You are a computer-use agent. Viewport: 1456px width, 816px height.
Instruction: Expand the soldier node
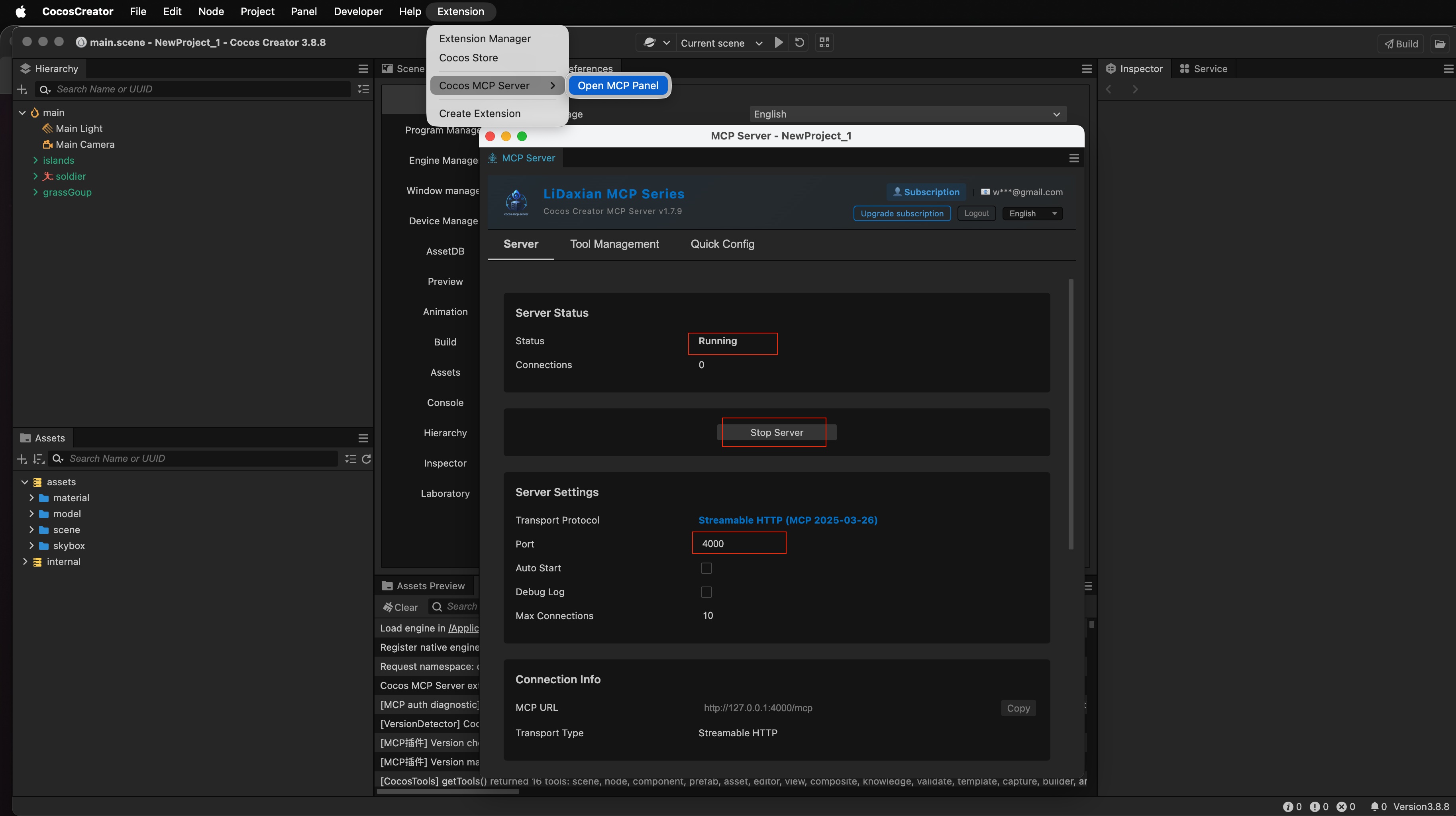(35, 177)
